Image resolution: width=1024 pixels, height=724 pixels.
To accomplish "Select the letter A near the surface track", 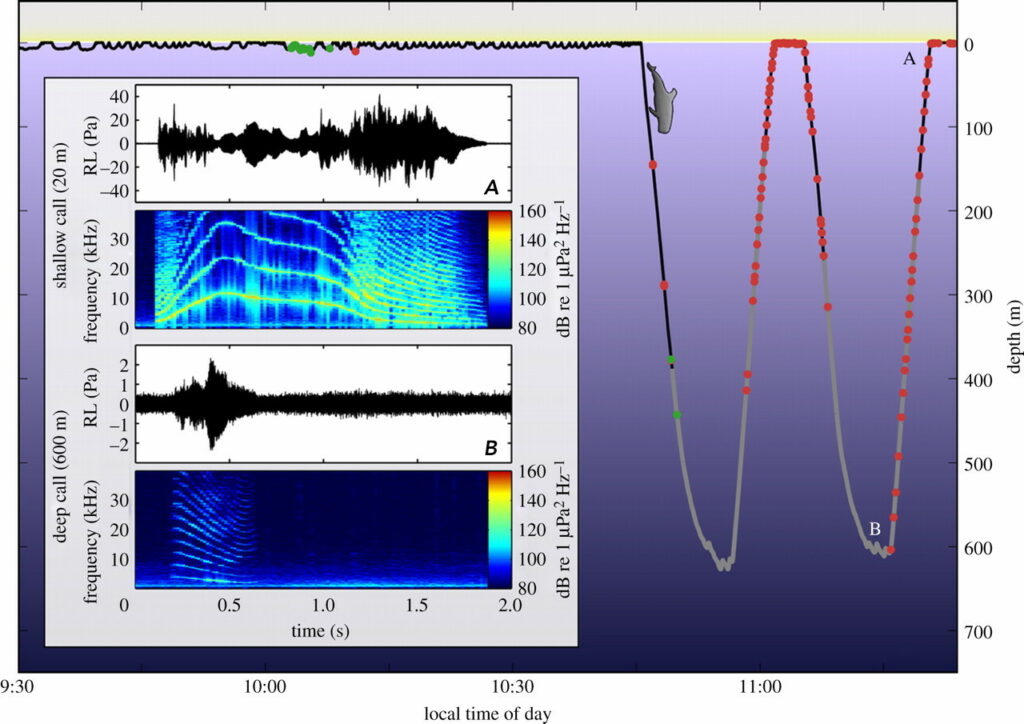I will 908,60.
